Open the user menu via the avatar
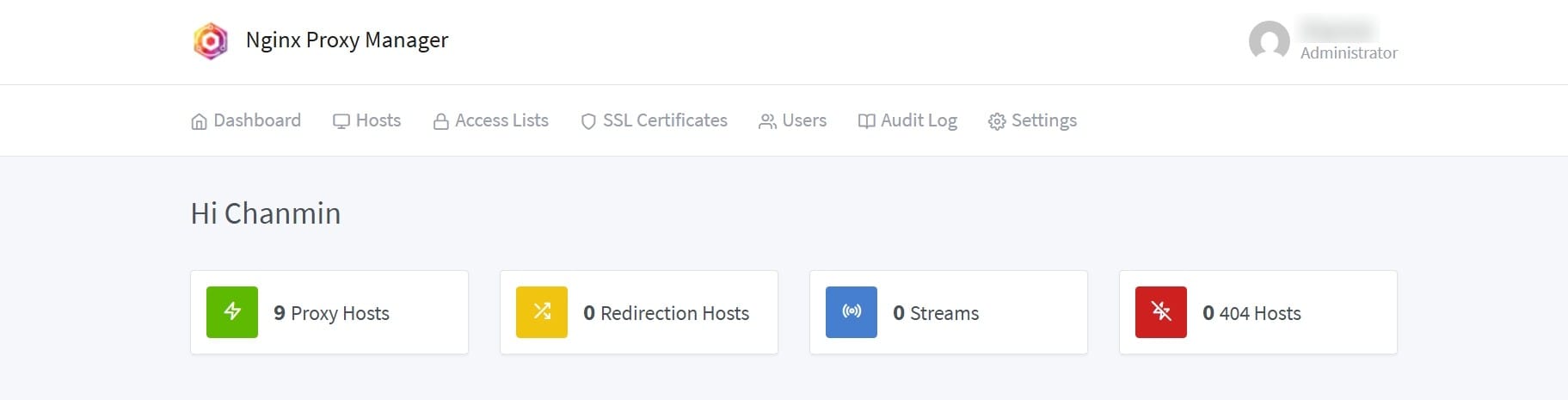The width and height of the screenshot is (1568, 400). [1269, 40]
